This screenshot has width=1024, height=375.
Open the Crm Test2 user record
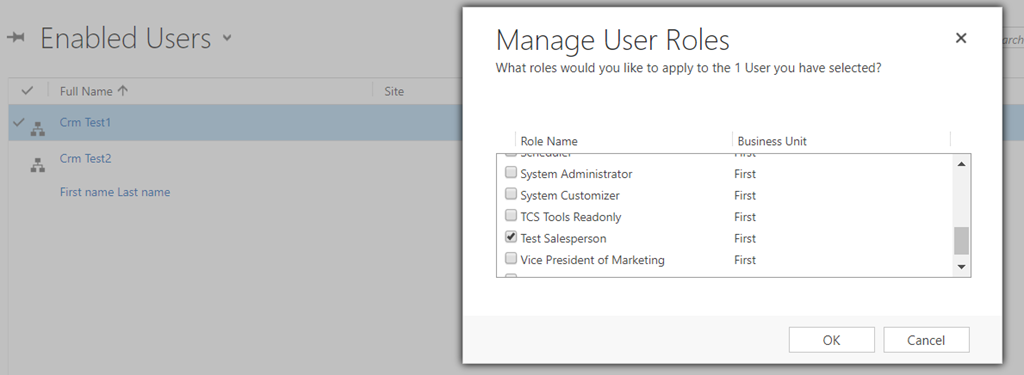click(x=85, y=158)
